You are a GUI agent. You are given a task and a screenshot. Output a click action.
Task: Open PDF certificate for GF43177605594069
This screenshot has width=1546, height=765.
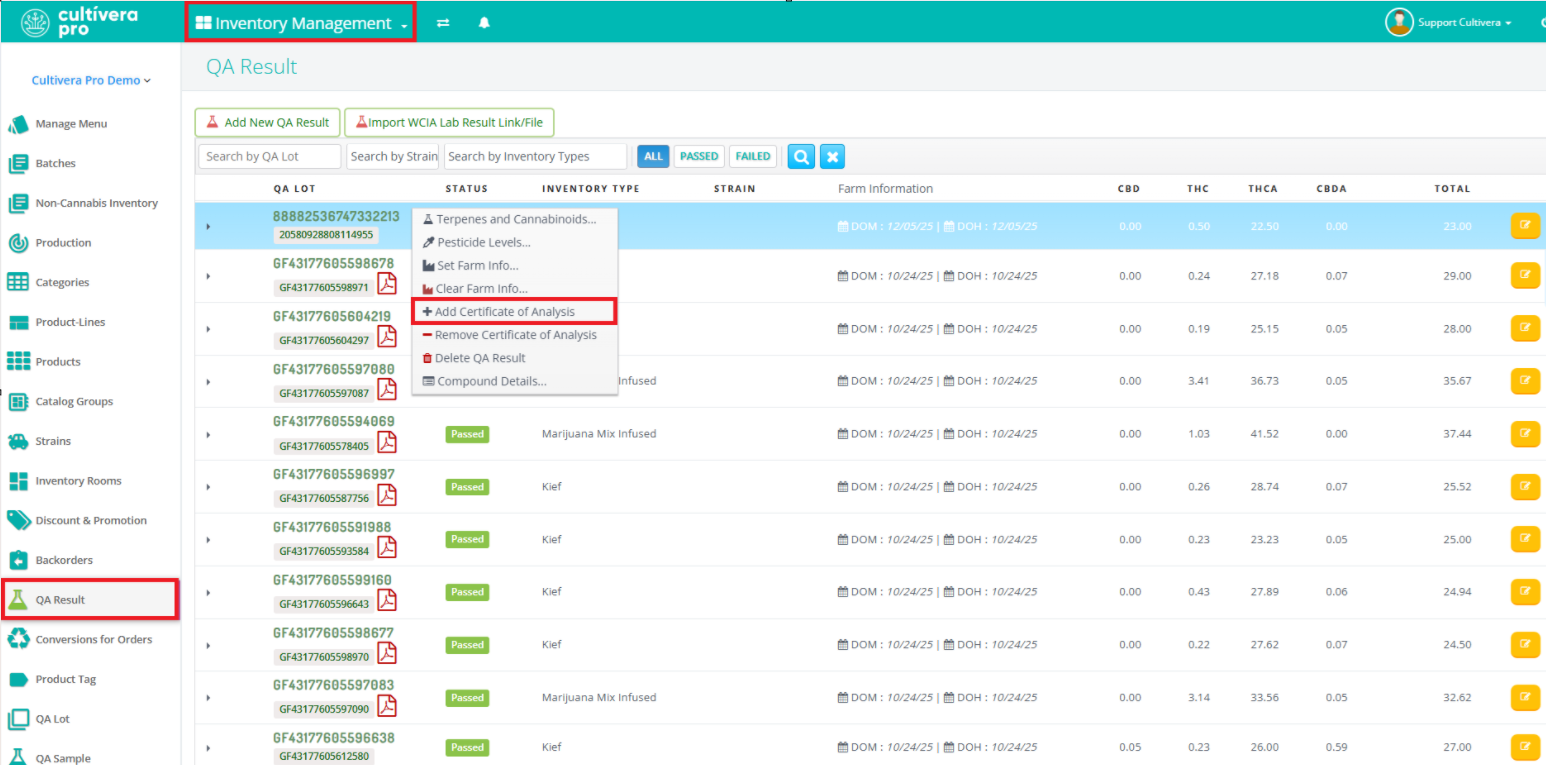tap(386, 443)
